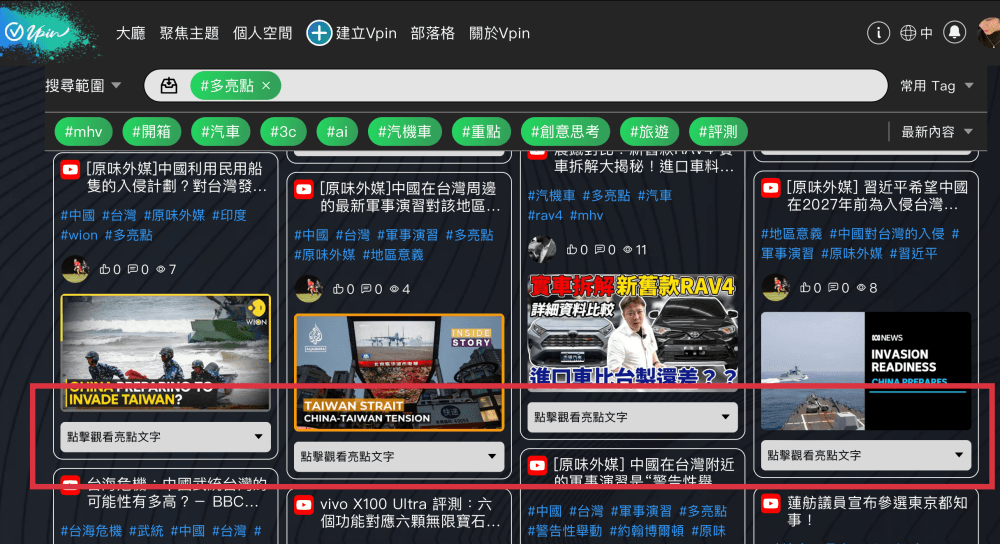Open the notifications bell

click(954, 32)
